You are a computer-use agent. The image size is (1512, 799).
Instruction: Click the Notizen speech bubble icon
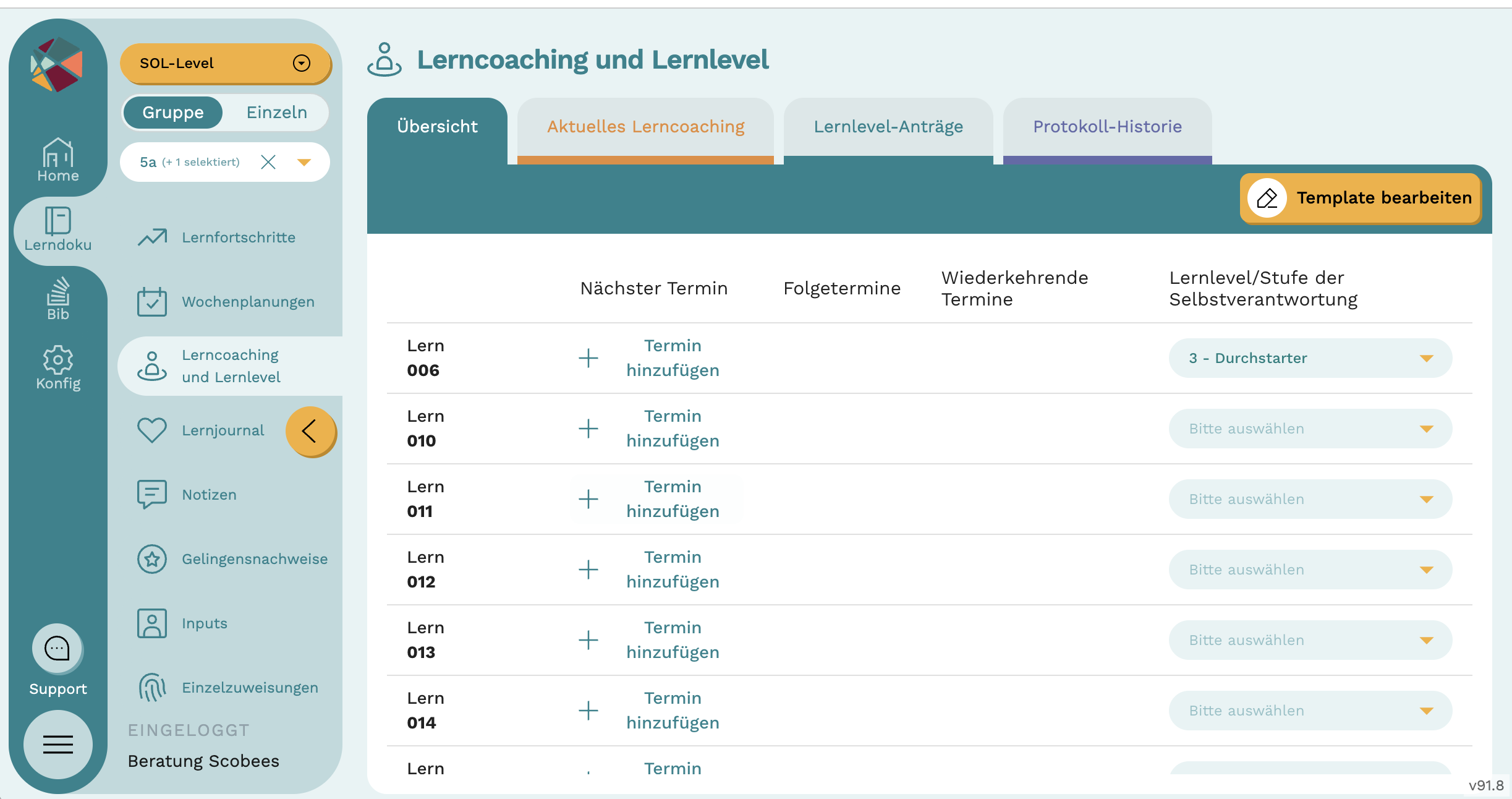[x=152, y=495]
